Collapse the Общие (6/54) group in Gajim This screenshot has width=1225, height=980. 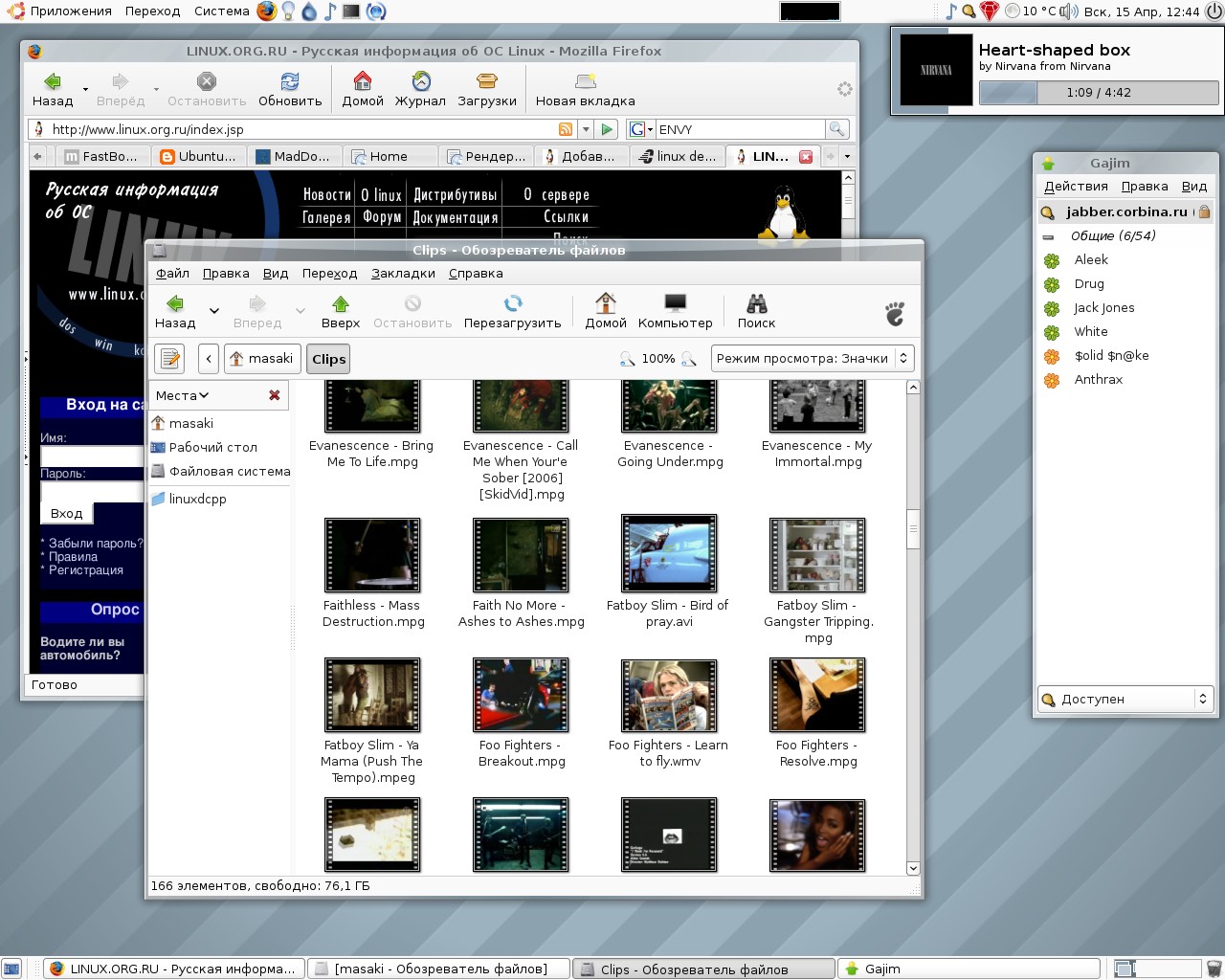[x=1048, y=236]
